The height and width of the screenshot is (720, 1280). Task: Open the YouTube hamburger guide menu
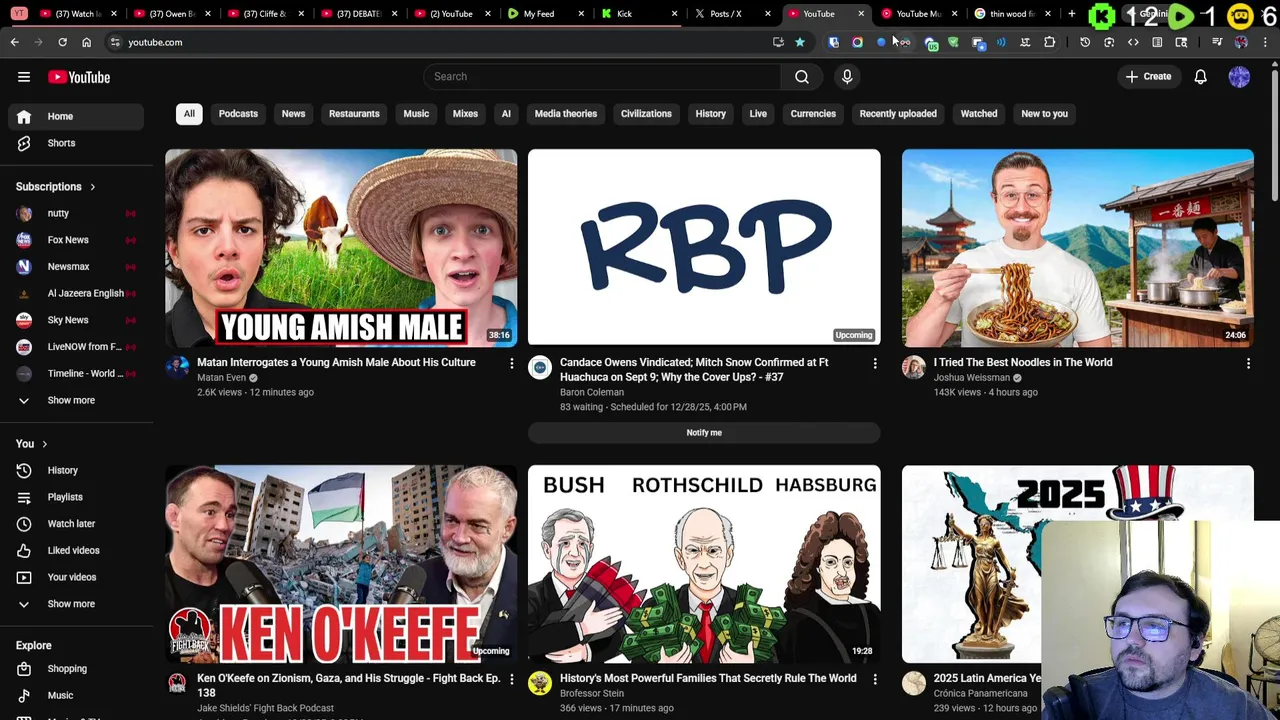point(24,77)
